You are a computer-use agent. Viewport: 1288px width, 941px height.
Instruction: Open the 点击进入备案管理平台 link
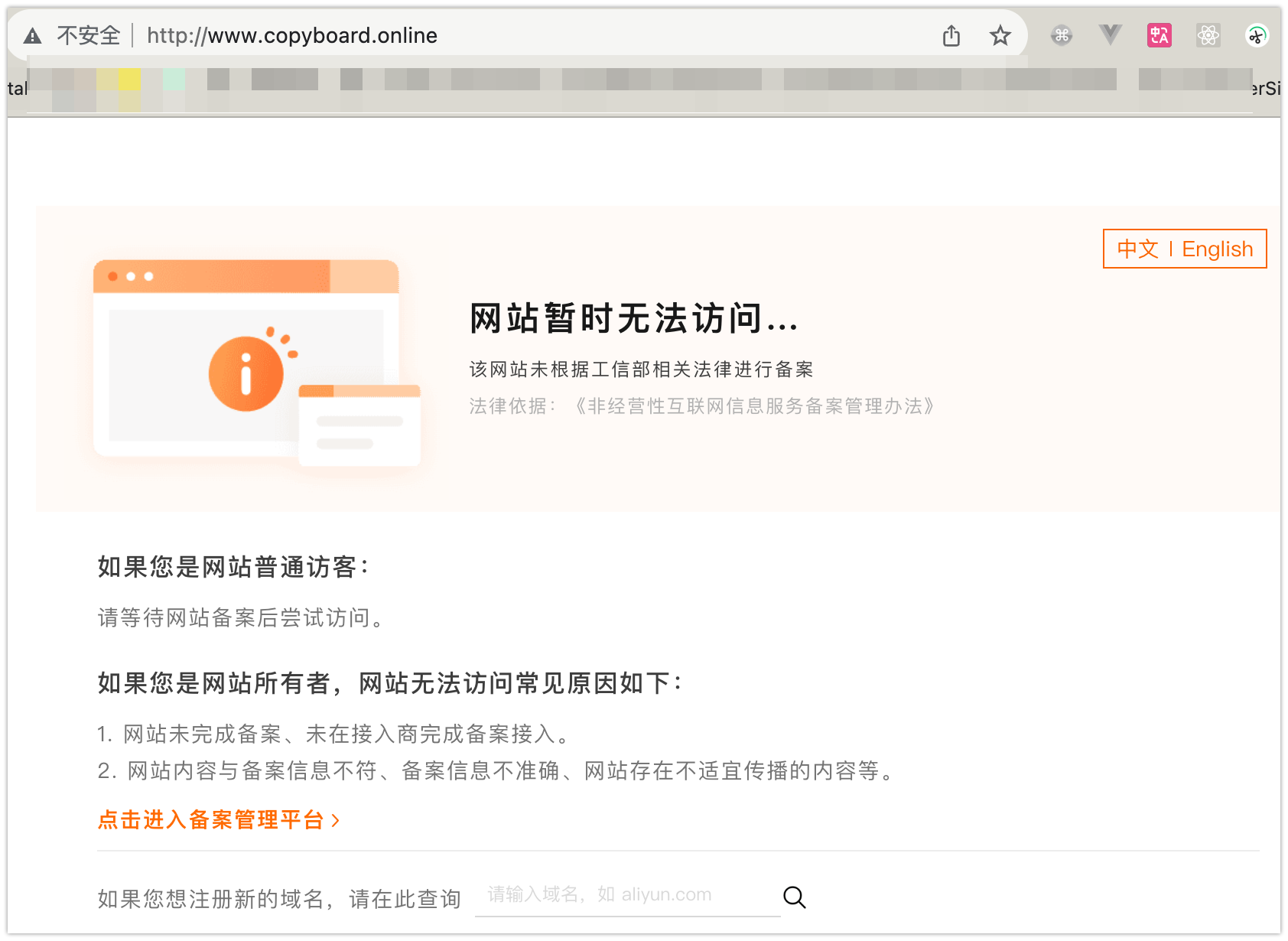point(211,820)
